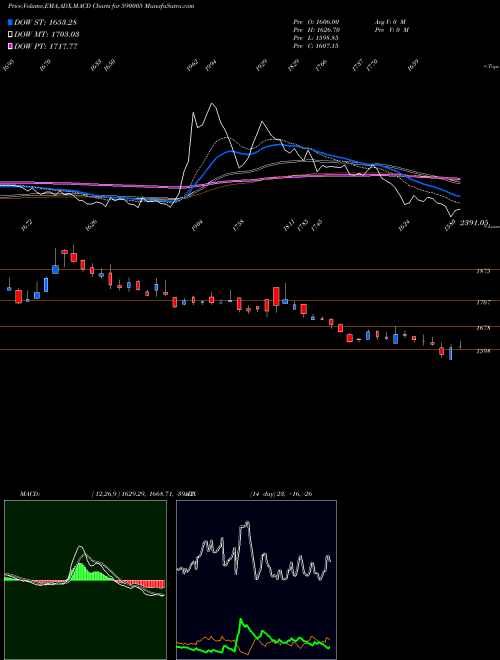The height and width of the screenshot is (660, 500).
Task: Click the 1678 price level label
Action: 483,328
